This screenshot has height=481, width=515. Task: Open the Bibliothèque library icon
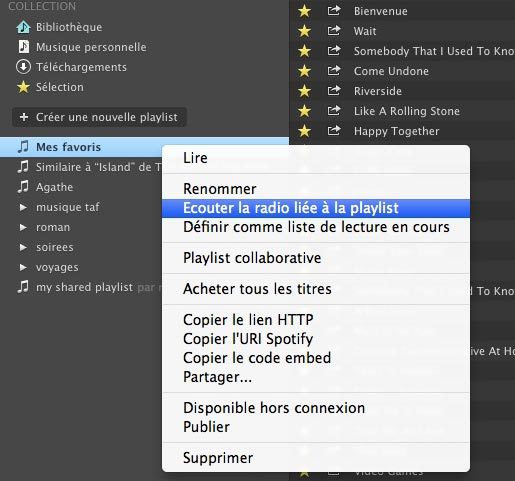pos(23,27)
